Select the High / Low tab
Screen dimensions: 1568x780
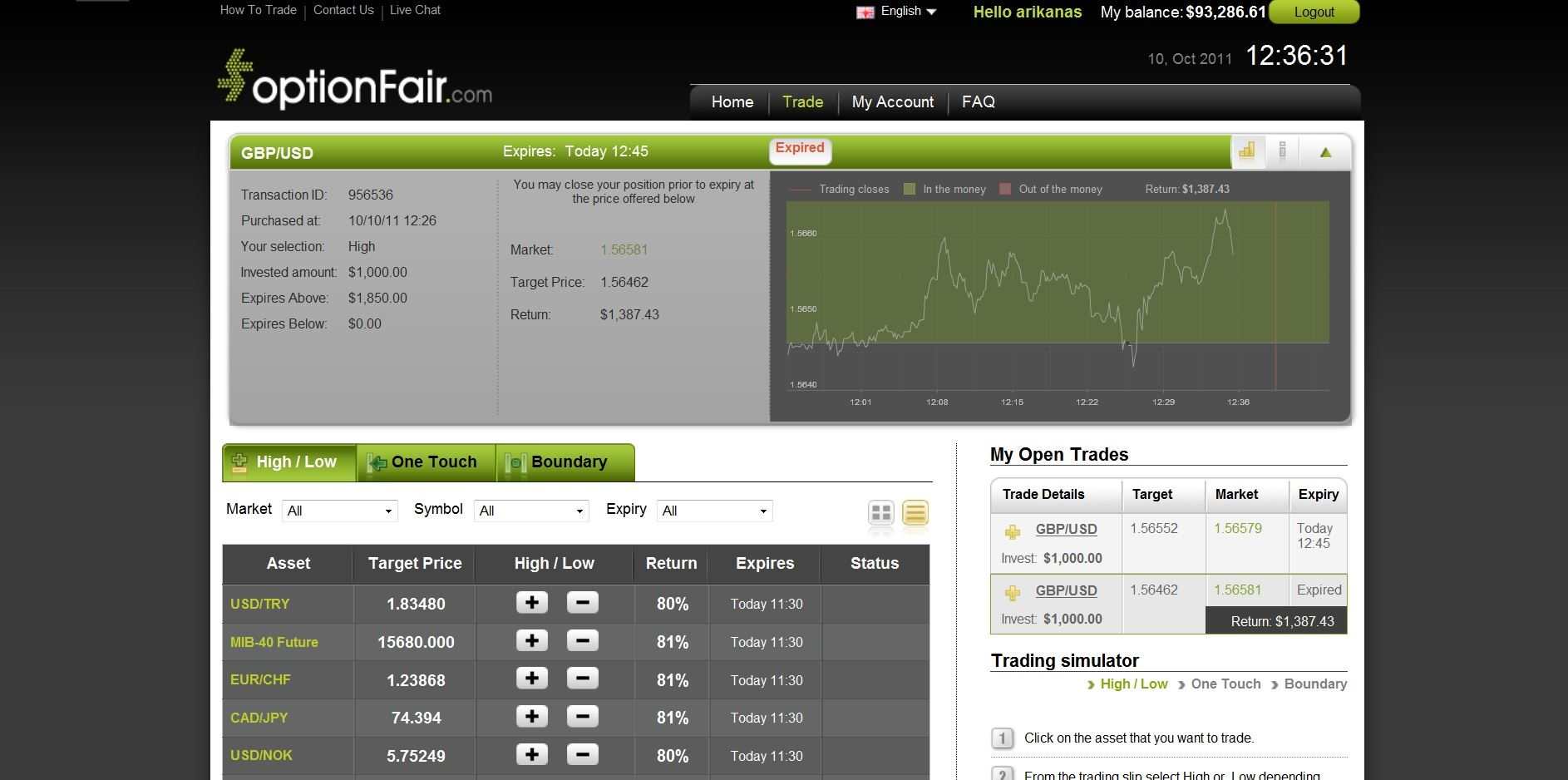[x=289, y=462]
